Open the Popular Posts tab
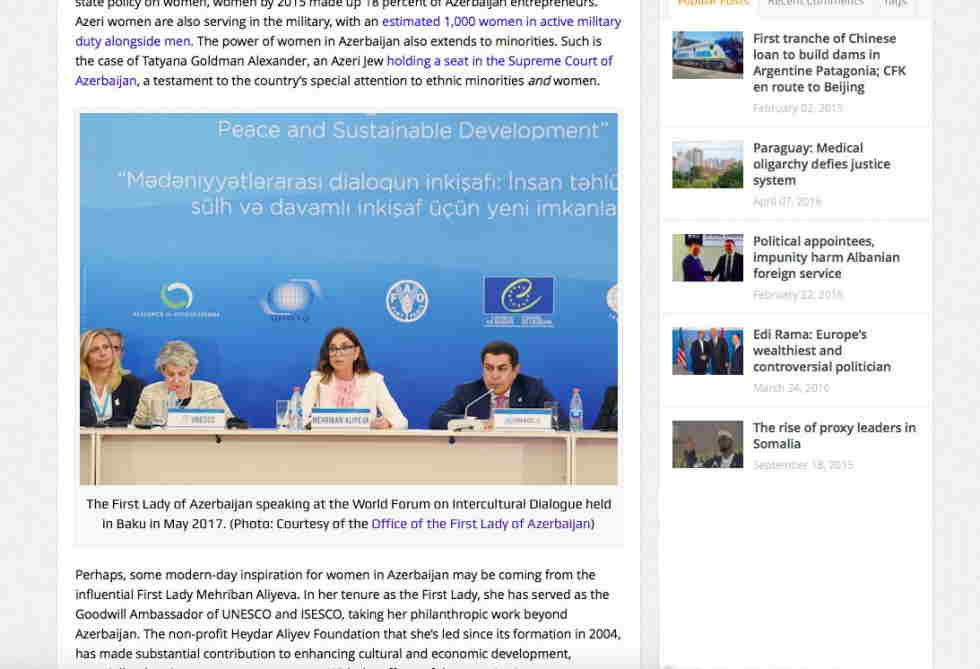Image resolution: width=980 pixels, height=669 pixels. point(712,4)
